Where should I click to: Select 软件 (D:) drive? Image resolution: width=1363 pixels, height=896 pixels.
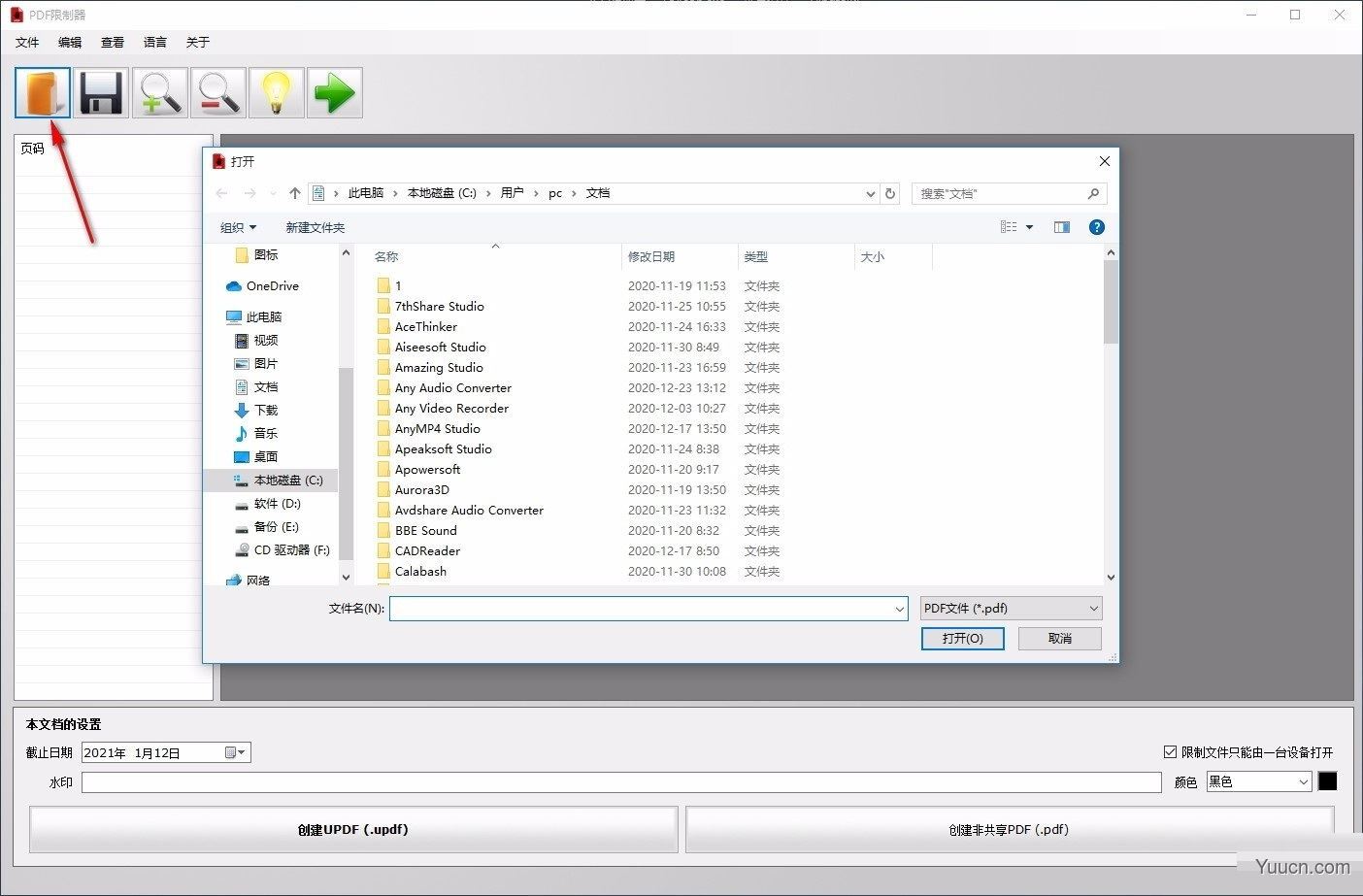click(x=268, y=504)
